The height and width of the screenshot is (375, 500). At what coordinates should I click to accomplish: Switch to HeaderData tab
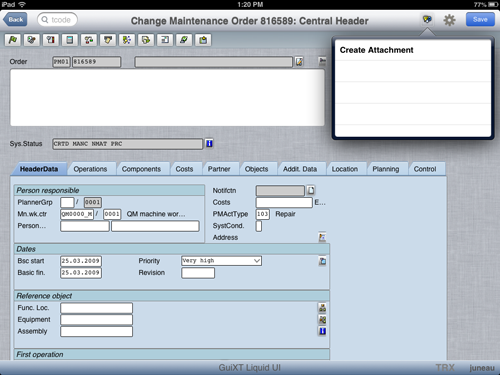(x=39, y=169)
